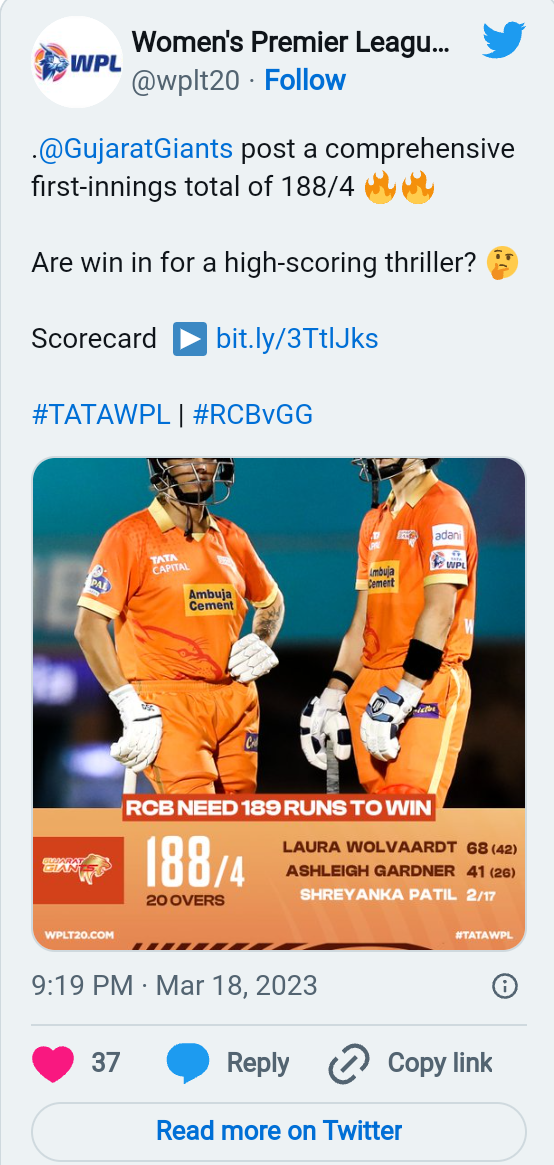
Task: Follow the @wplt20 account
Action: 305,80
